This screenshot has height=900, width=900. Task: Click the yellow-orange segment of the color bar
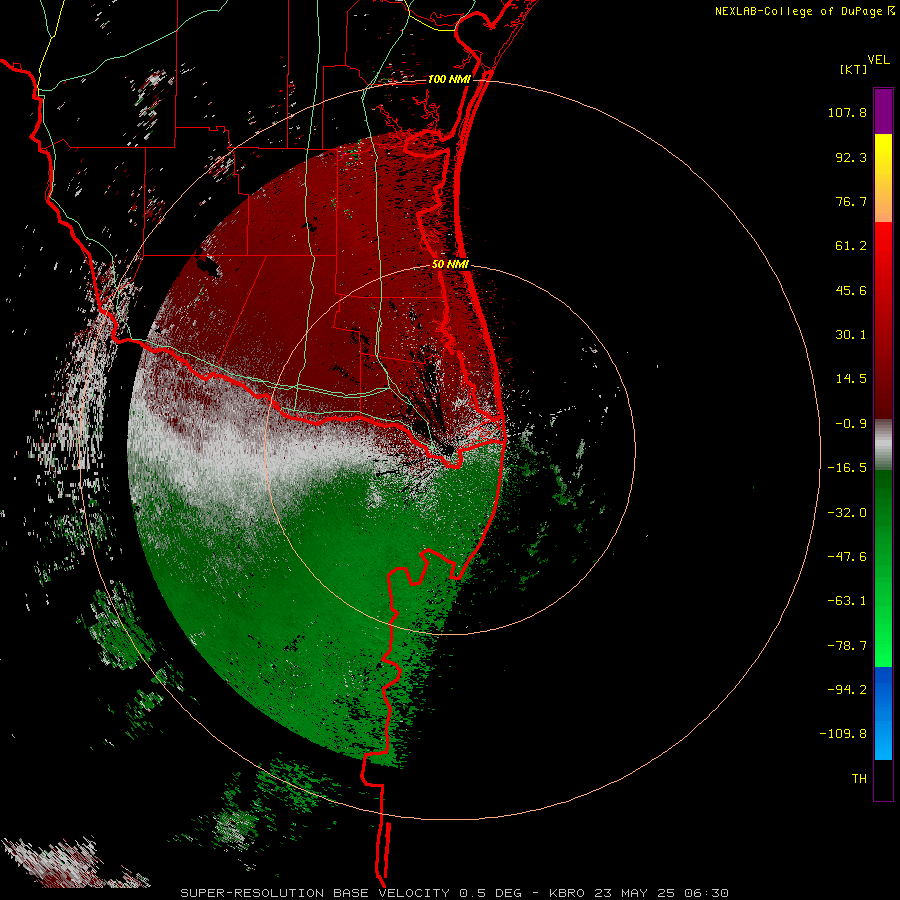(883, 178)
